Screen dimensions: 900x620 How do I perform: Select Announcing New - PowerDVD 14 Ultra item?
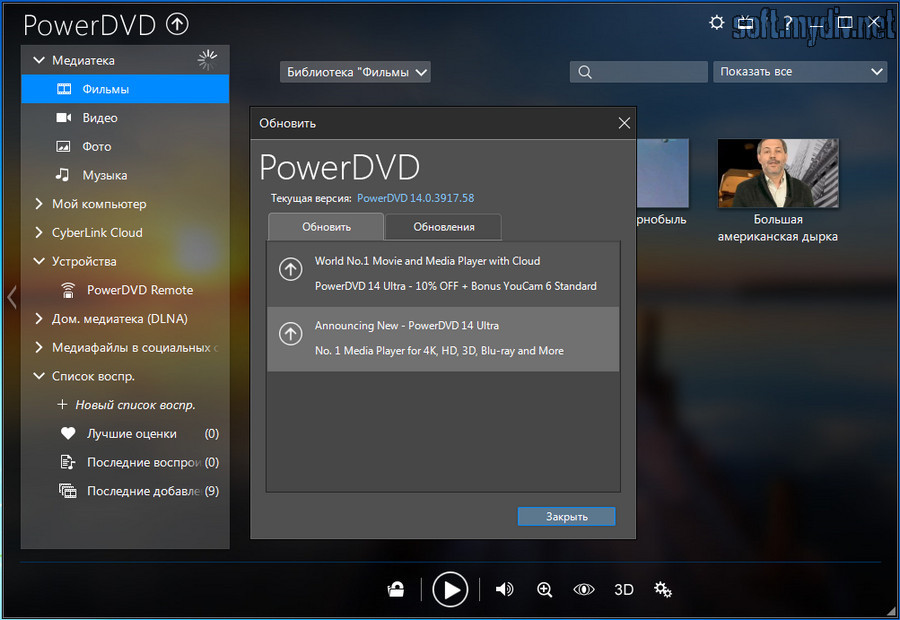(443, 339)
